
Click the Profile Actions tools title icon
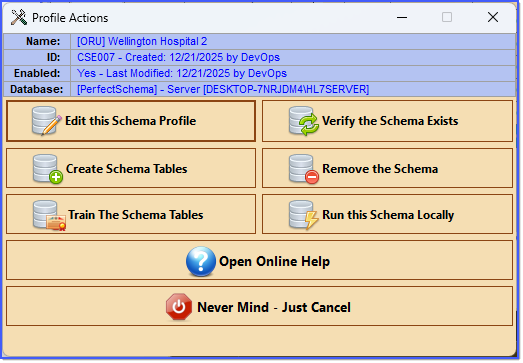(x=19, y=17)
